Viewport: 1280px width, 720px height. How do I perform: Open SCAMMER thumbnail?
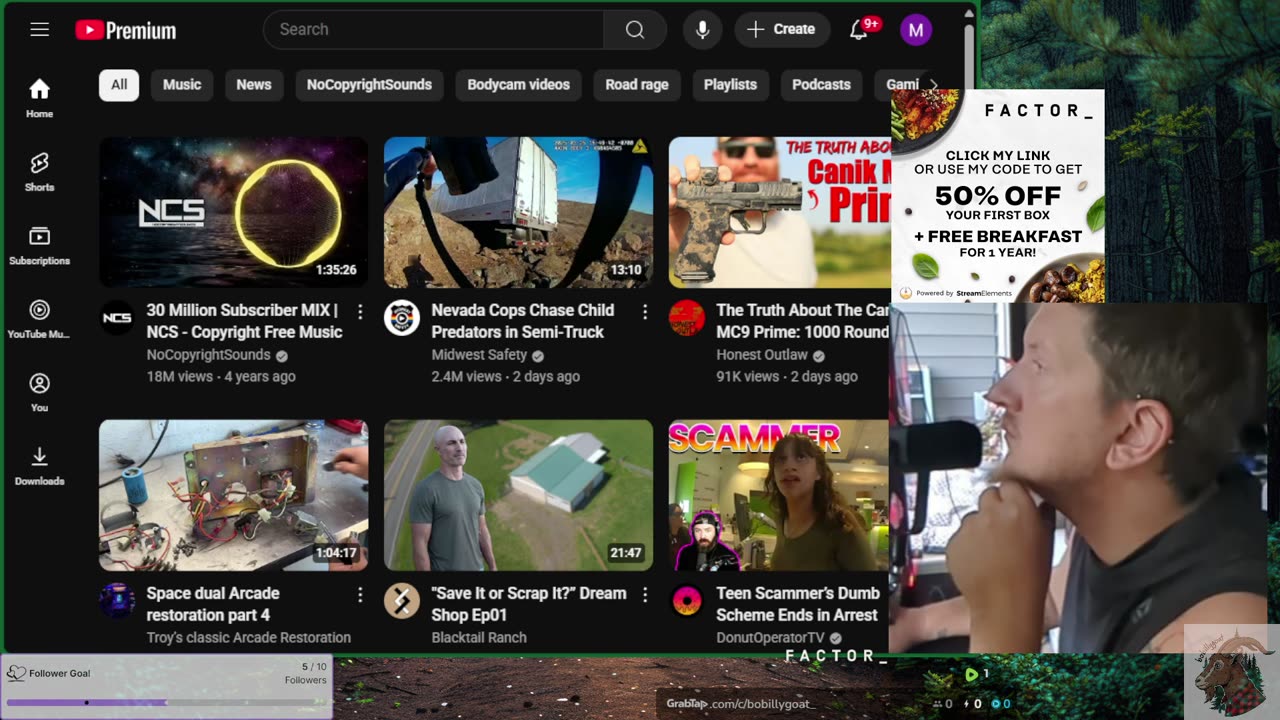(x=779, y=495)
